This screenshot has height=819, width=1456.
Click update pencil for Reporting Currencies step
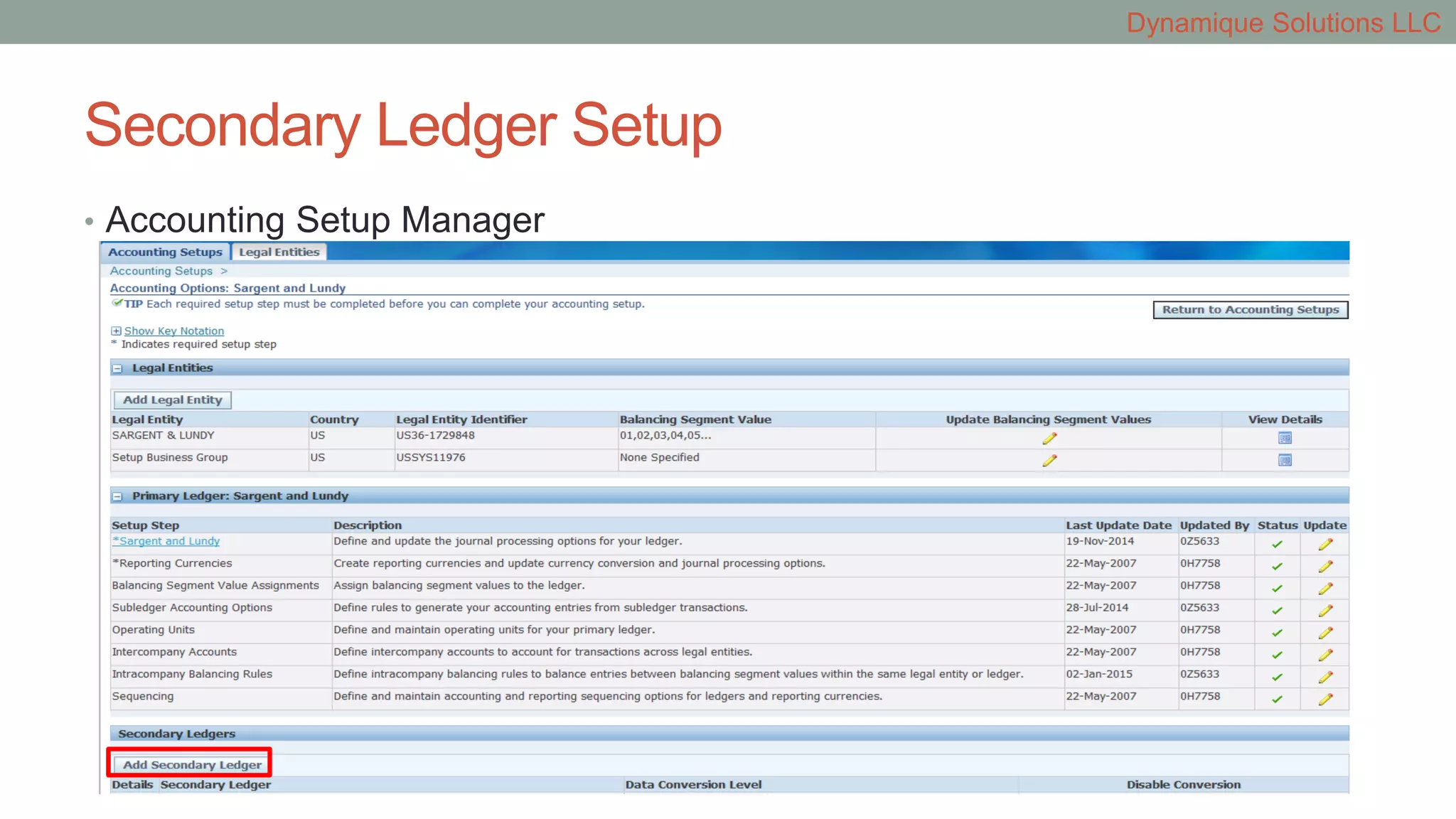[1325, 567]
